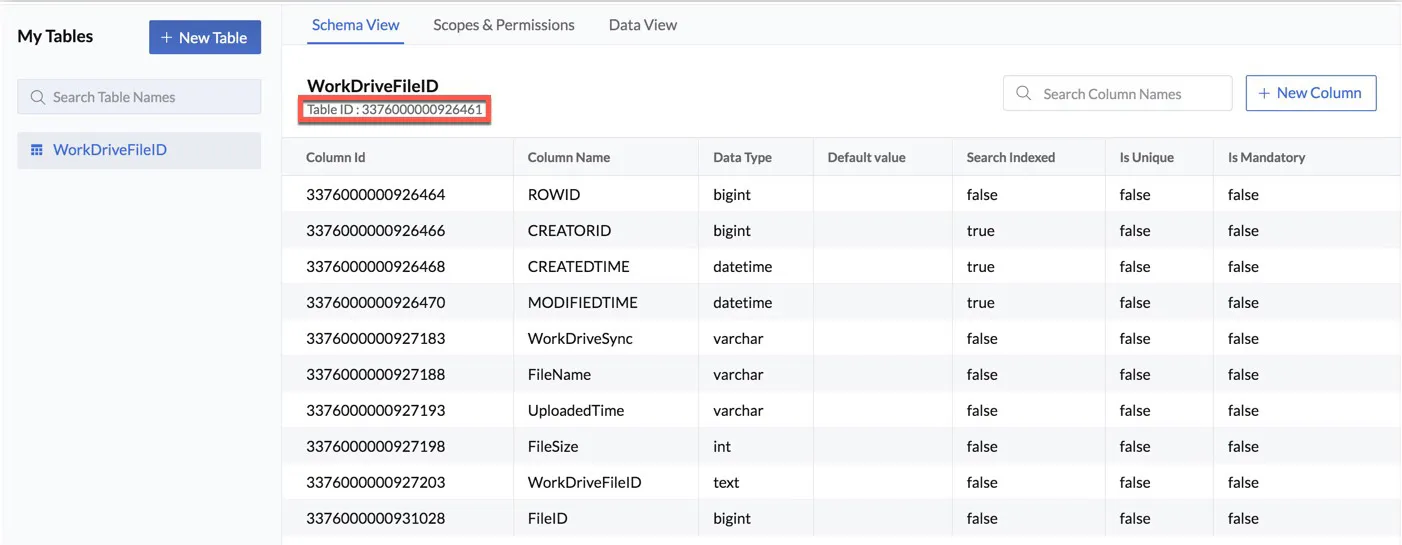Select WorkDriveFileID table in My Tables list
The width and height of the screenshot is (1402, 545).
pos(139,150)
